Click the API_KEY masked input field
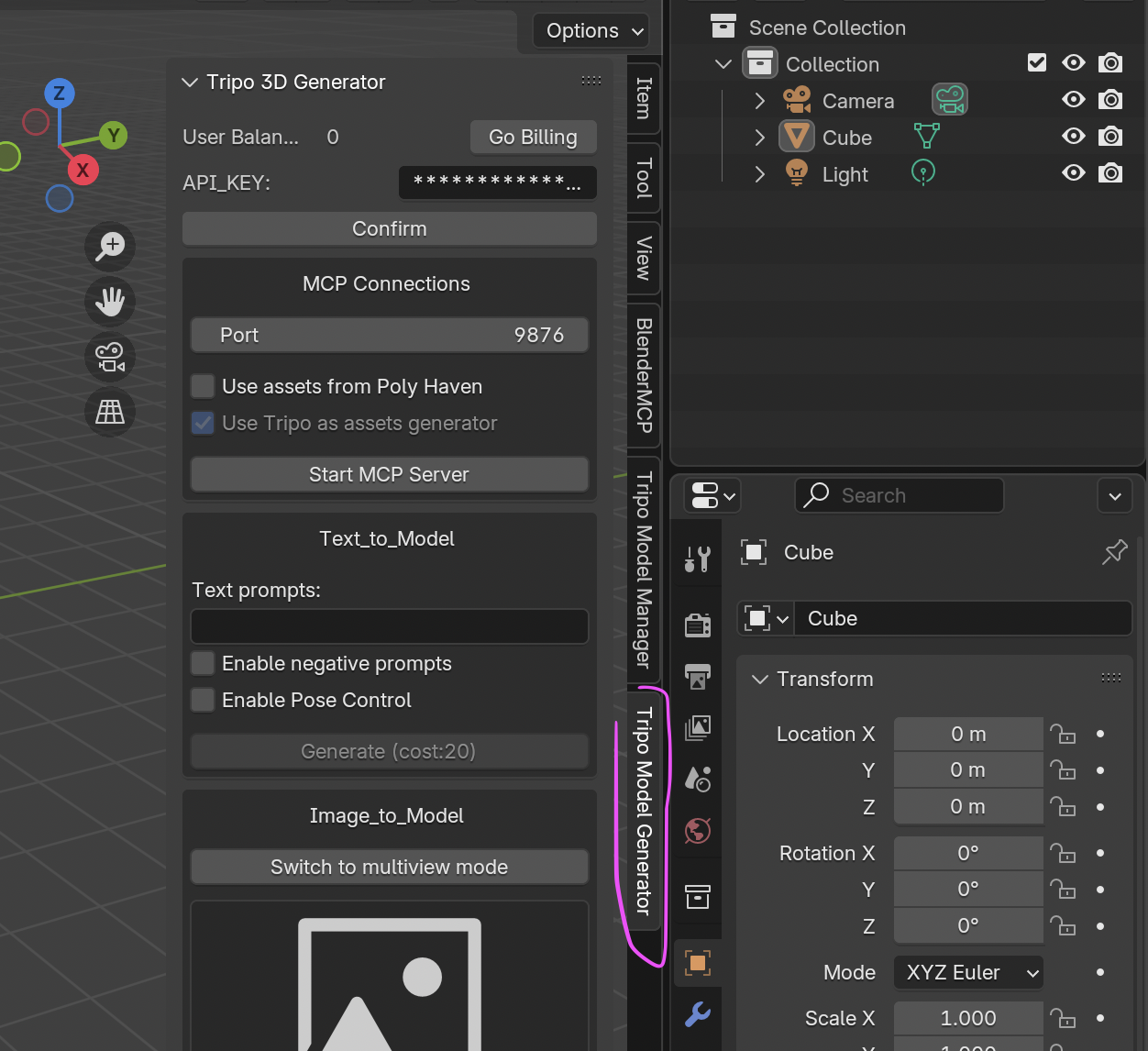 click(498, 183)
